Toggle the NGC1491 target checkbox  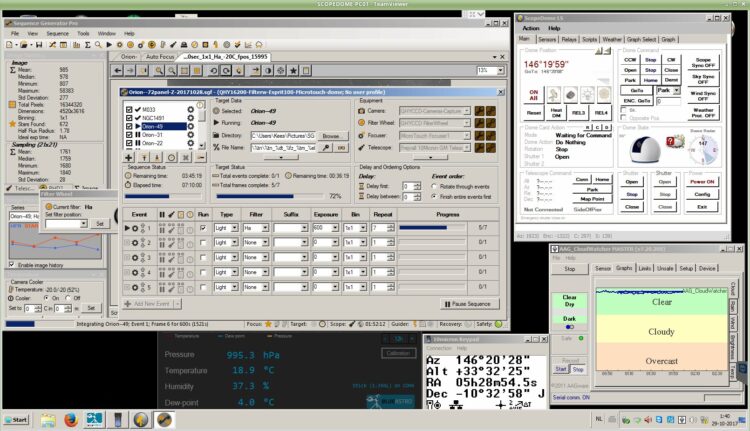[129, 118]
